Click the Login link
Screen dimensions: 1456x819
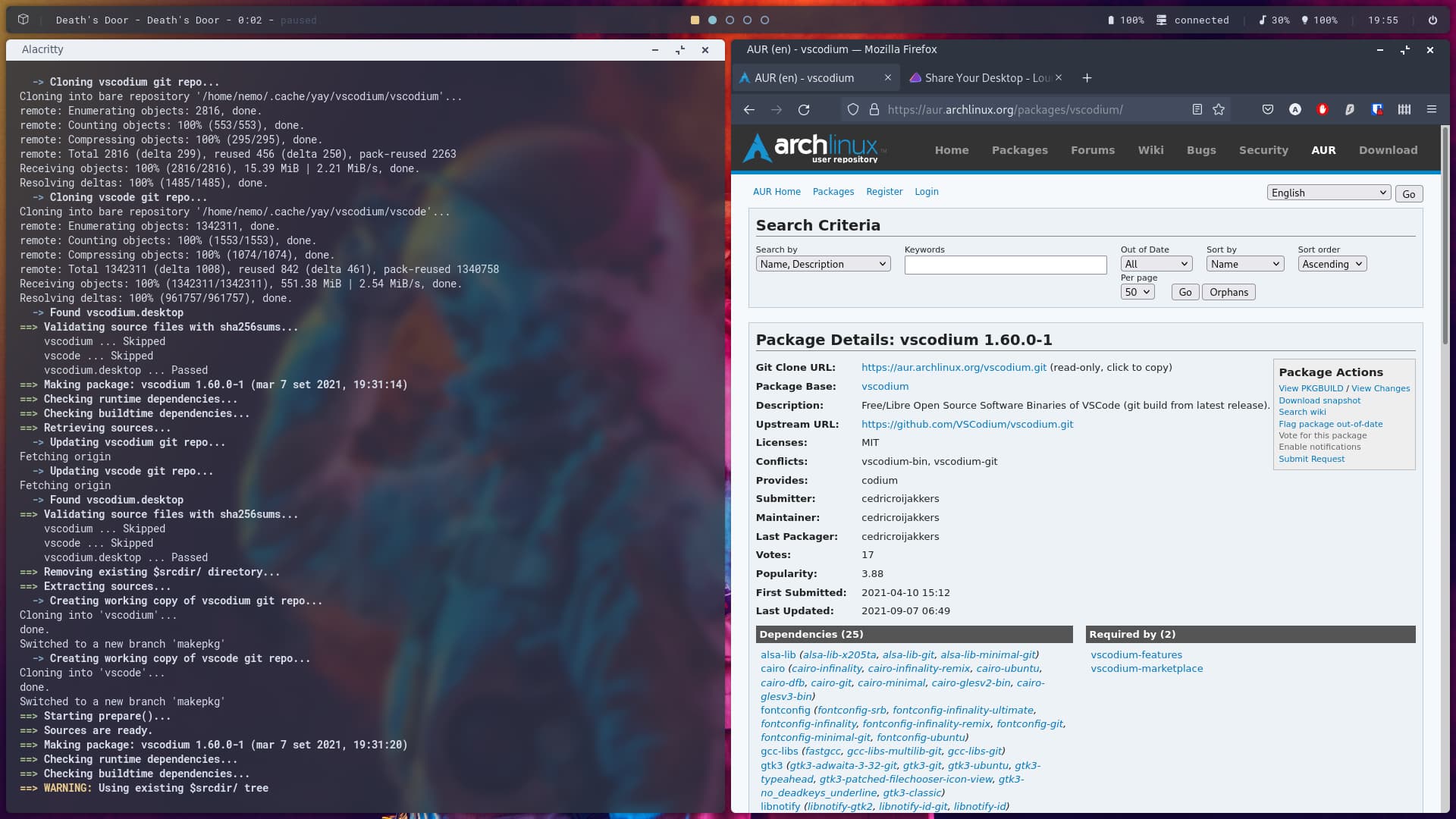pyautogui.click(x=927, y=192)
